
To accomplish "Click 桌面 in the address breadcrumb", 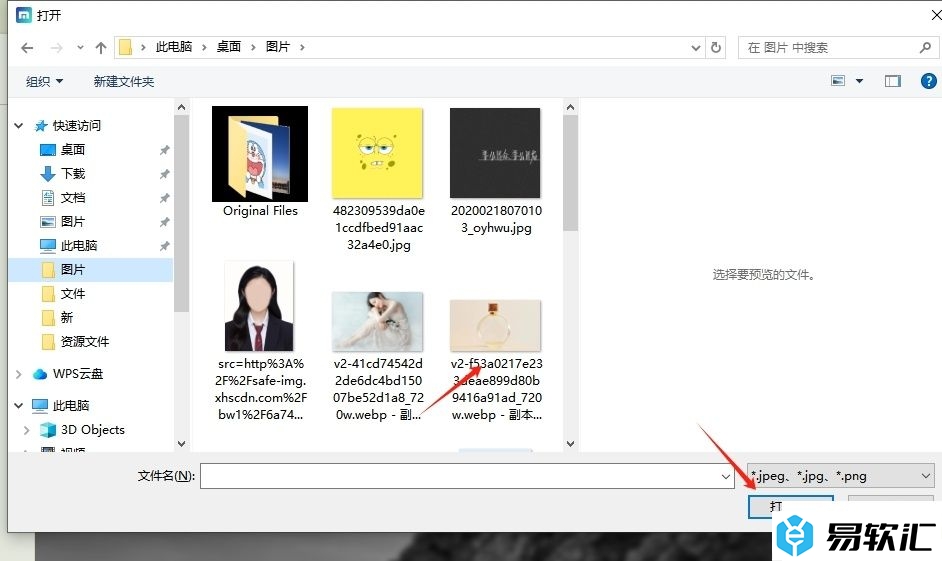I will click(228, 47).
